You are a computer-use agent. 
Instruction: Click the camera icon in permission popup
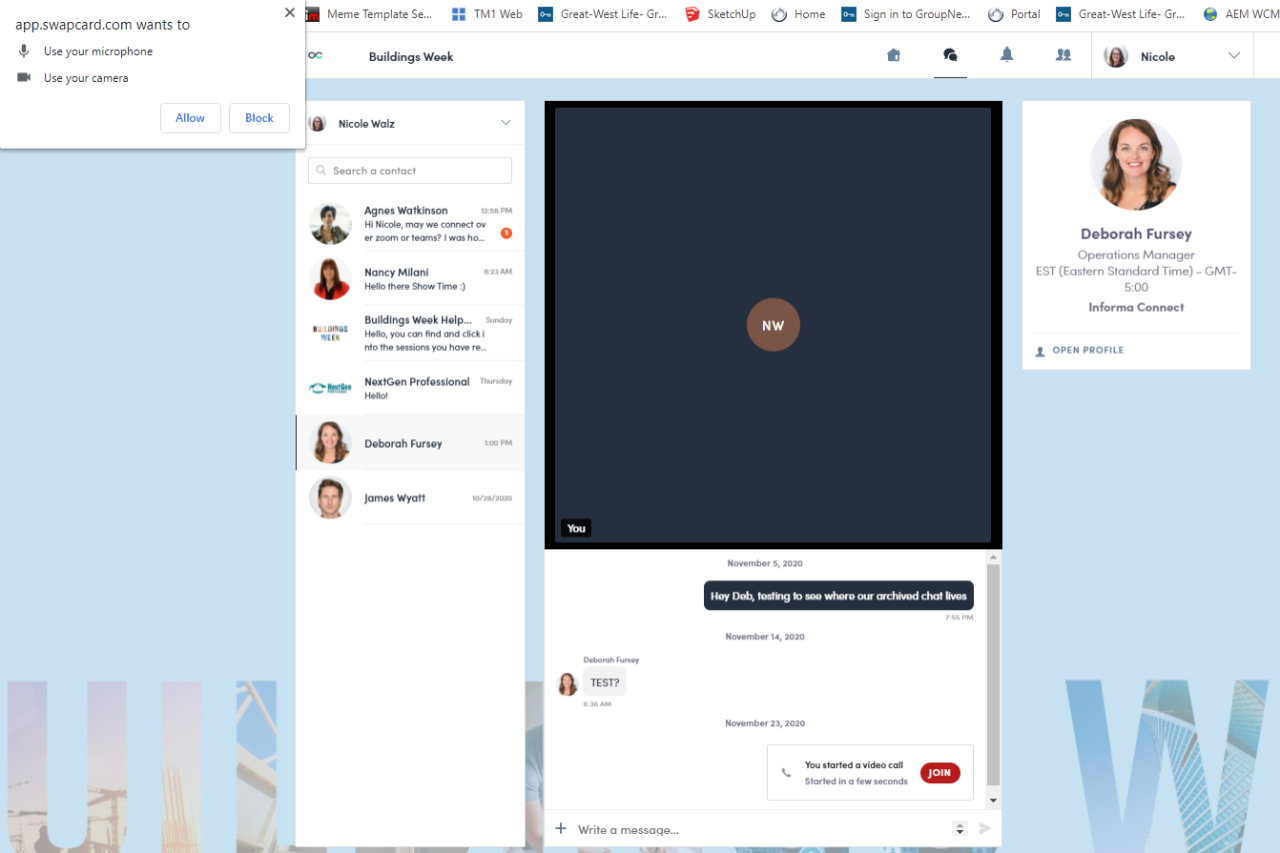24,78
